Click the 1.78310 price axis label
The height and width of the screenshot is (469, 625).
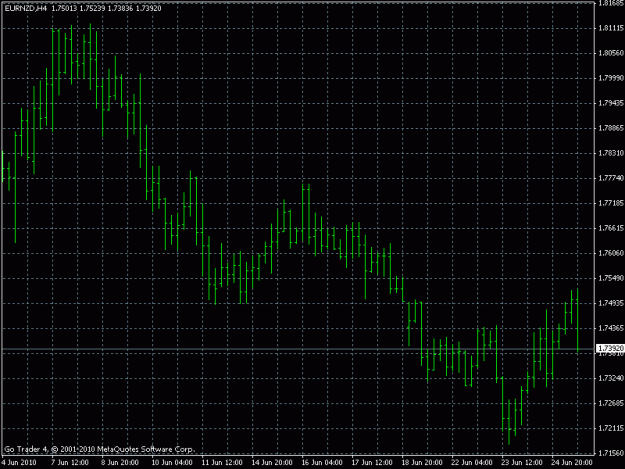click(611, 153)
